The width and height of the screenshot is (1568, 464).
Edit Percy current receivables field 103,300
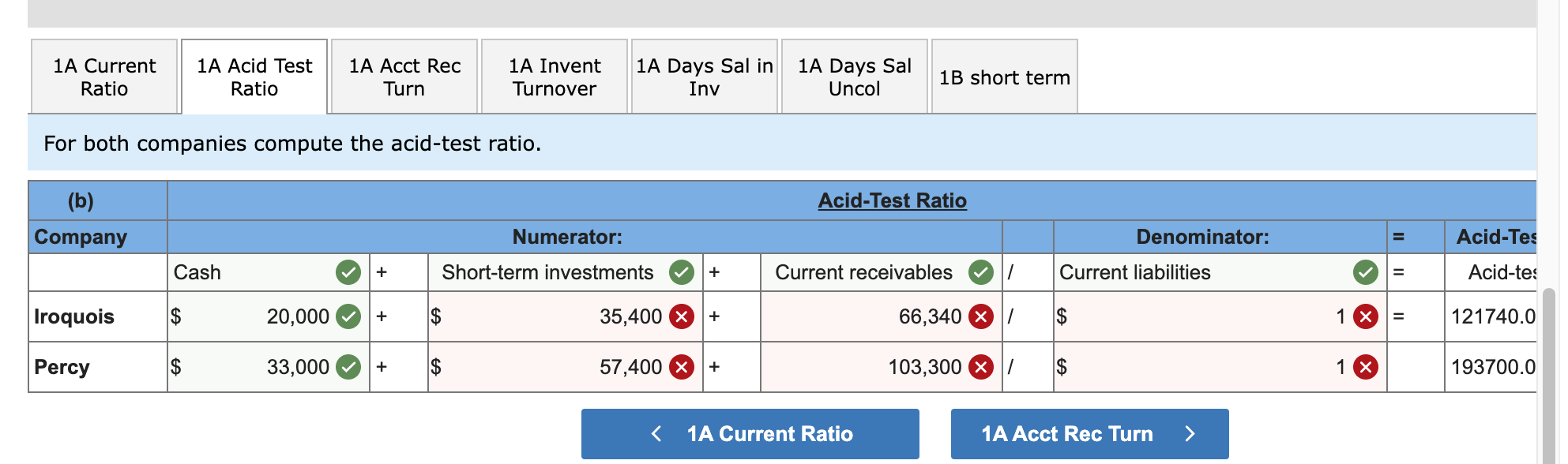(882, 367)
